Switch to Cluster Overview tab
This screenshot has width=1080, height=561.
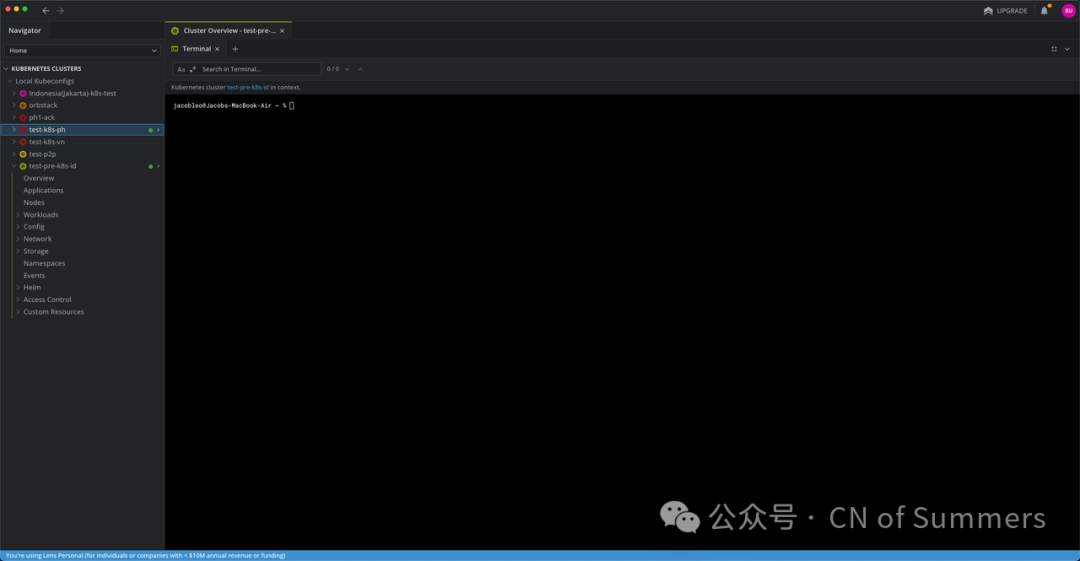229,30
